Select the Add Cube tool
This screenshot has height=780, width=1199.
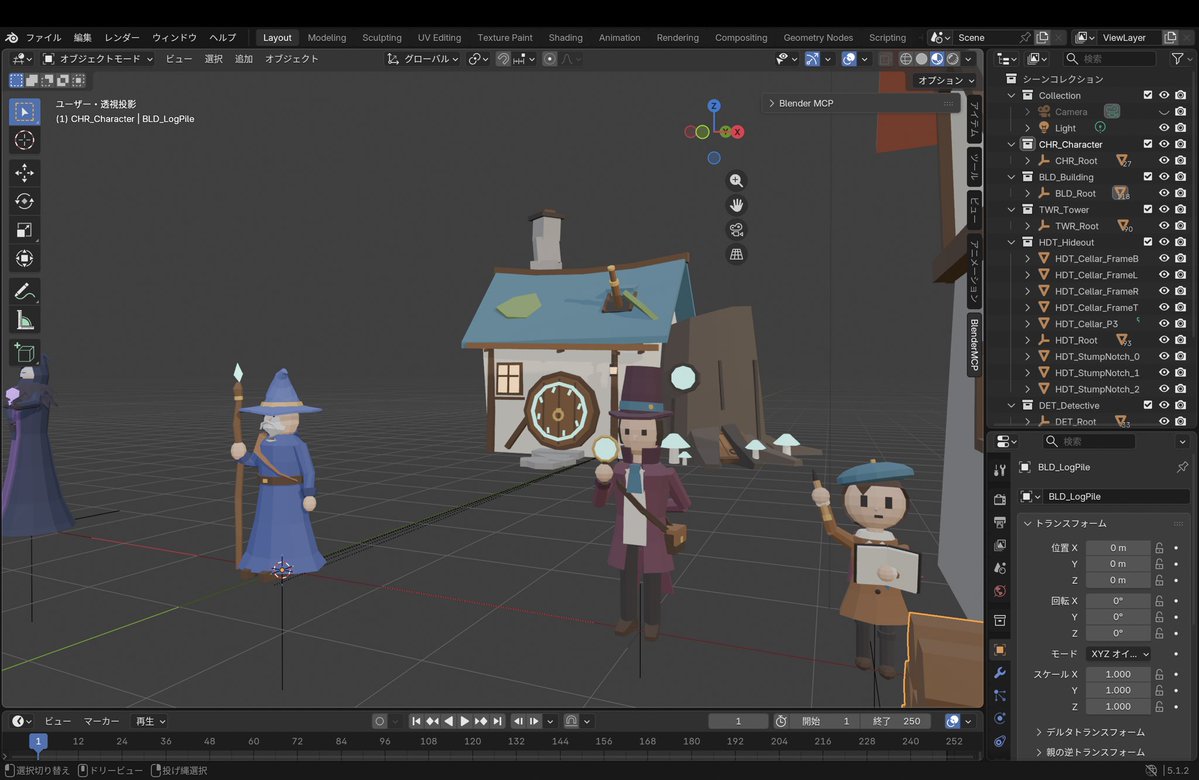[x=24, y=353]
